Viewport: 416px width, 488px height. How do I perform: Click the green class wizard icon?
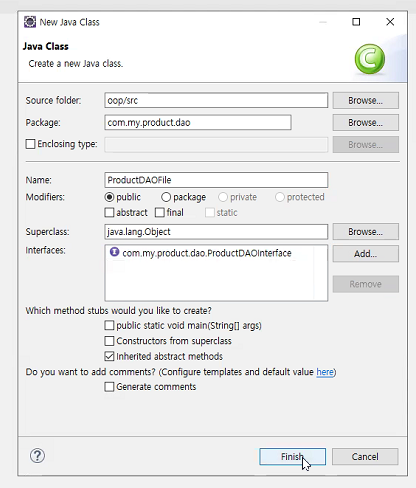point(370,59)
